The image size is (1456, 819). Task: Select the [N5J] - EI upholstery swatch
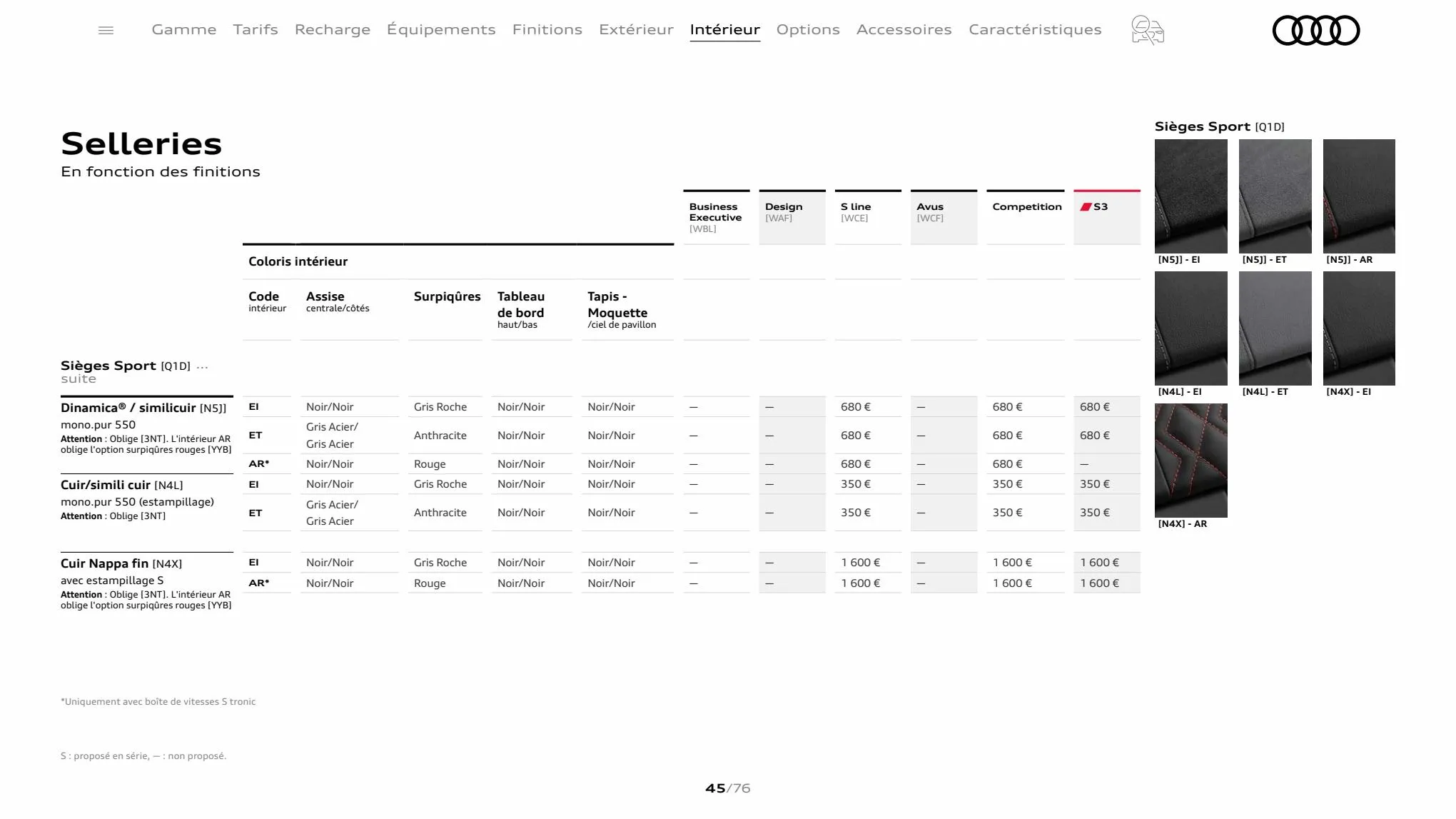point(1191,196)
